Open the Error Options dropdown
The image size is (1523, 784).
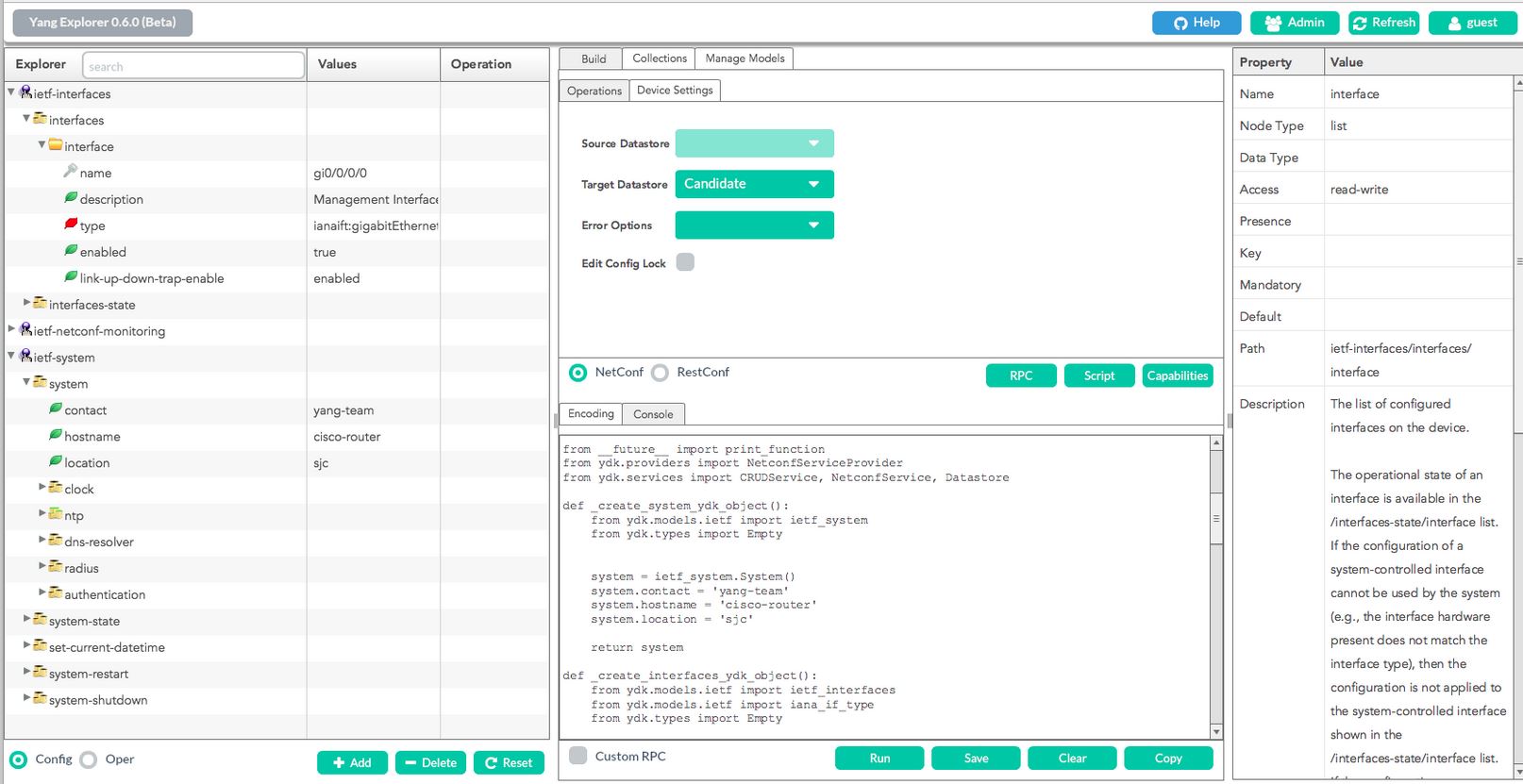click(754, 225)
